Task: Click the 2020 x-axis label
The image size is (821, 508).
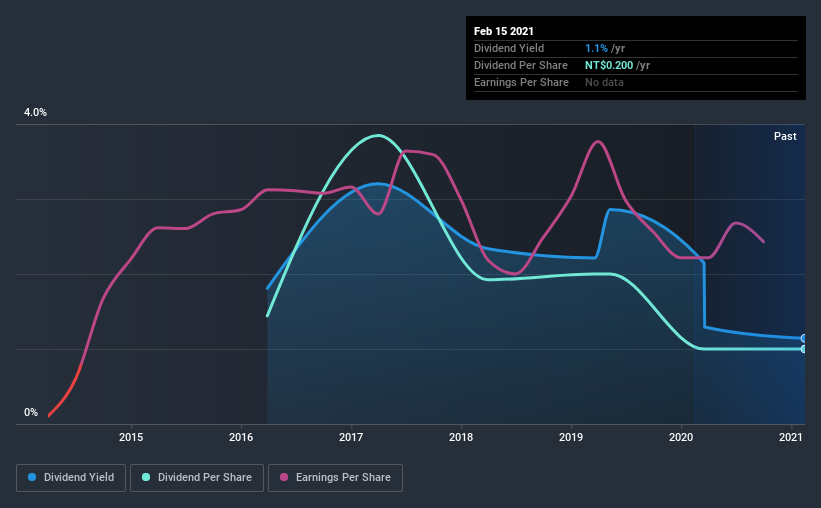Action: tap(681, 437)
